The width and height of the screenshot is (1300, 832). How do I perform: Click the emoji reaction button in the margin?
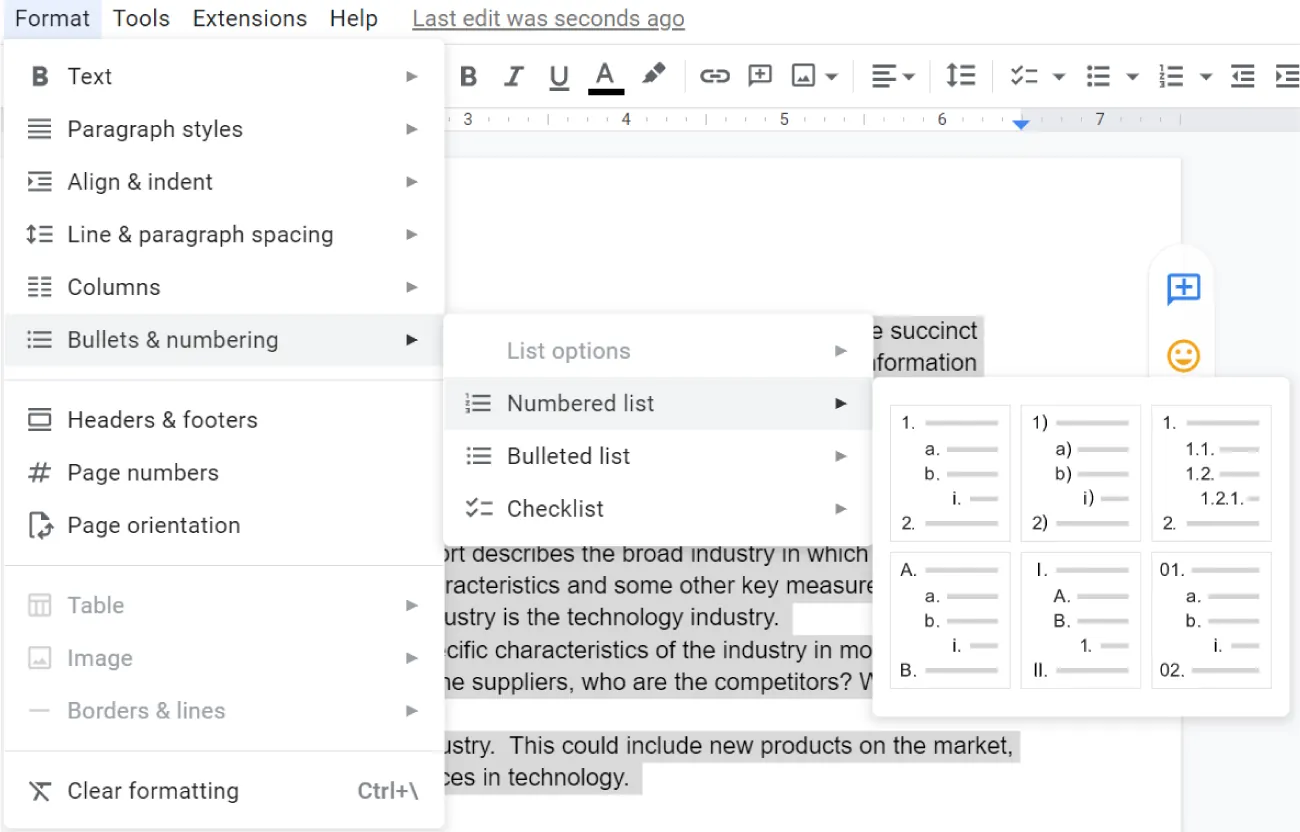pos(1183,355)
